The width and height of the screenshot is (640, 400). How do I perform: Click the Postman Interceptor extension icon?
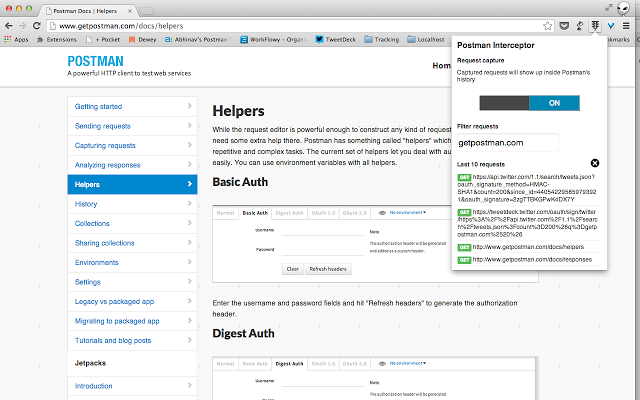click(595, 26)
